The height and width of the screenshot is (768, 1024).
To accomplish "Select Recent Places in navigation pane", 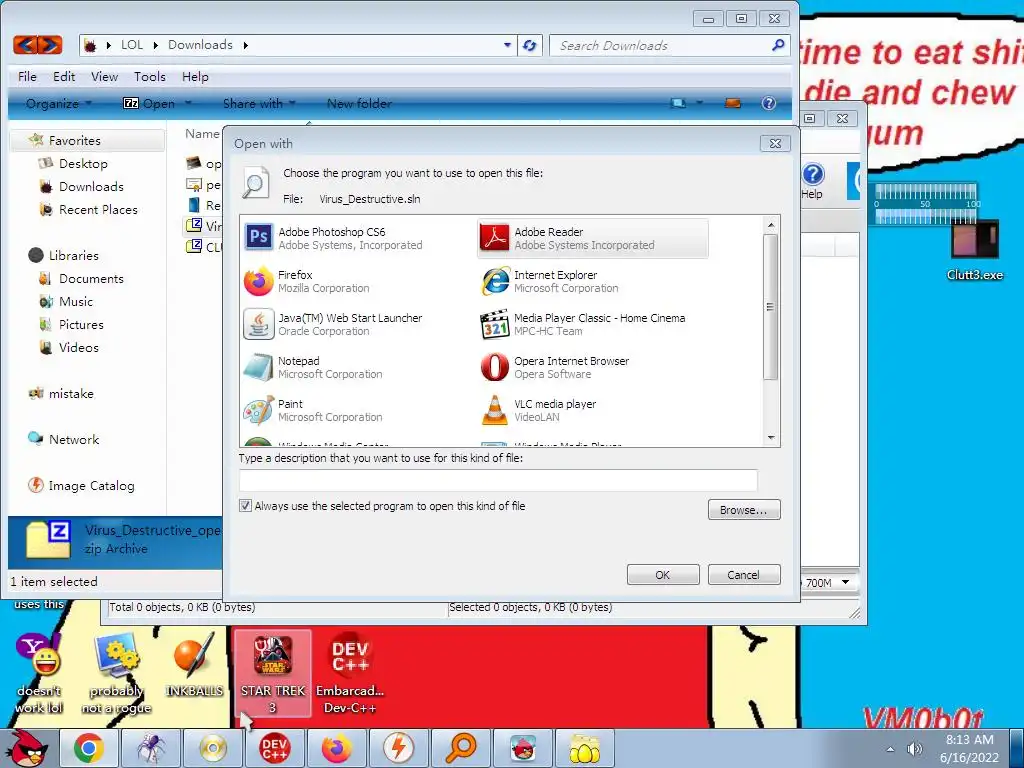I will pos(98,209).
